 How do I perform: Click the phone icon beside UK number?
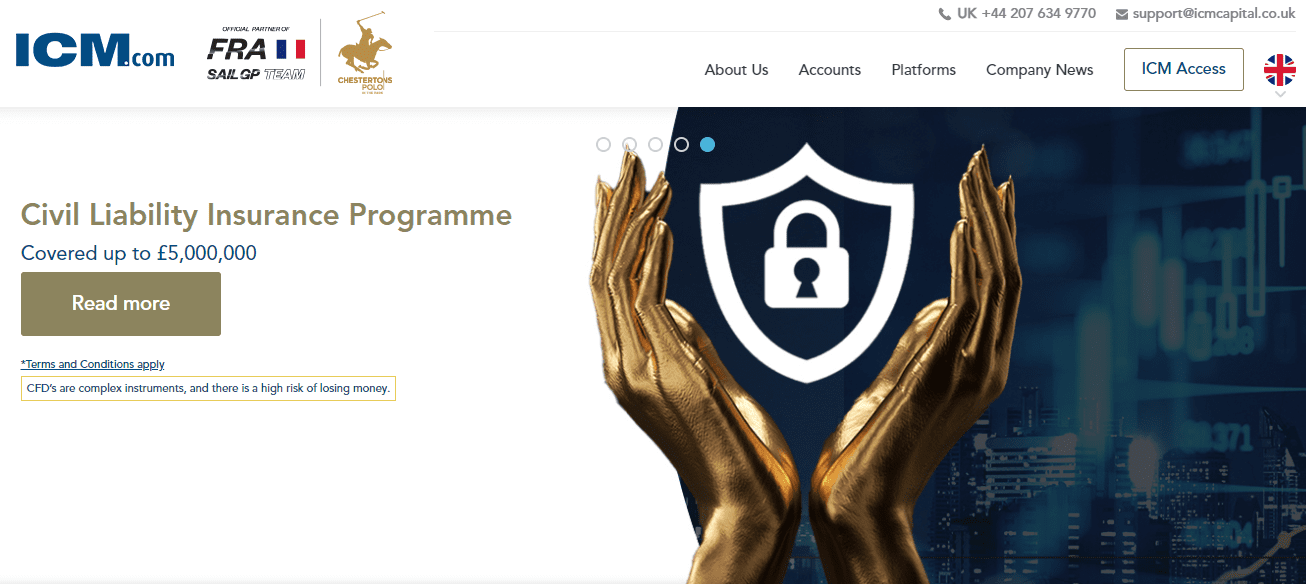945,14
